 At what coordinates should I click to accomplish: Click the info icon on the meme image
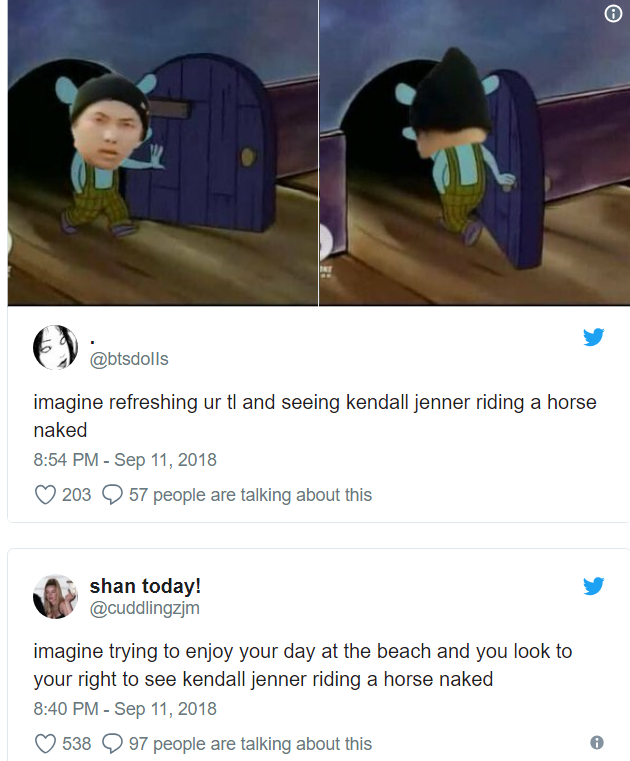613,14
